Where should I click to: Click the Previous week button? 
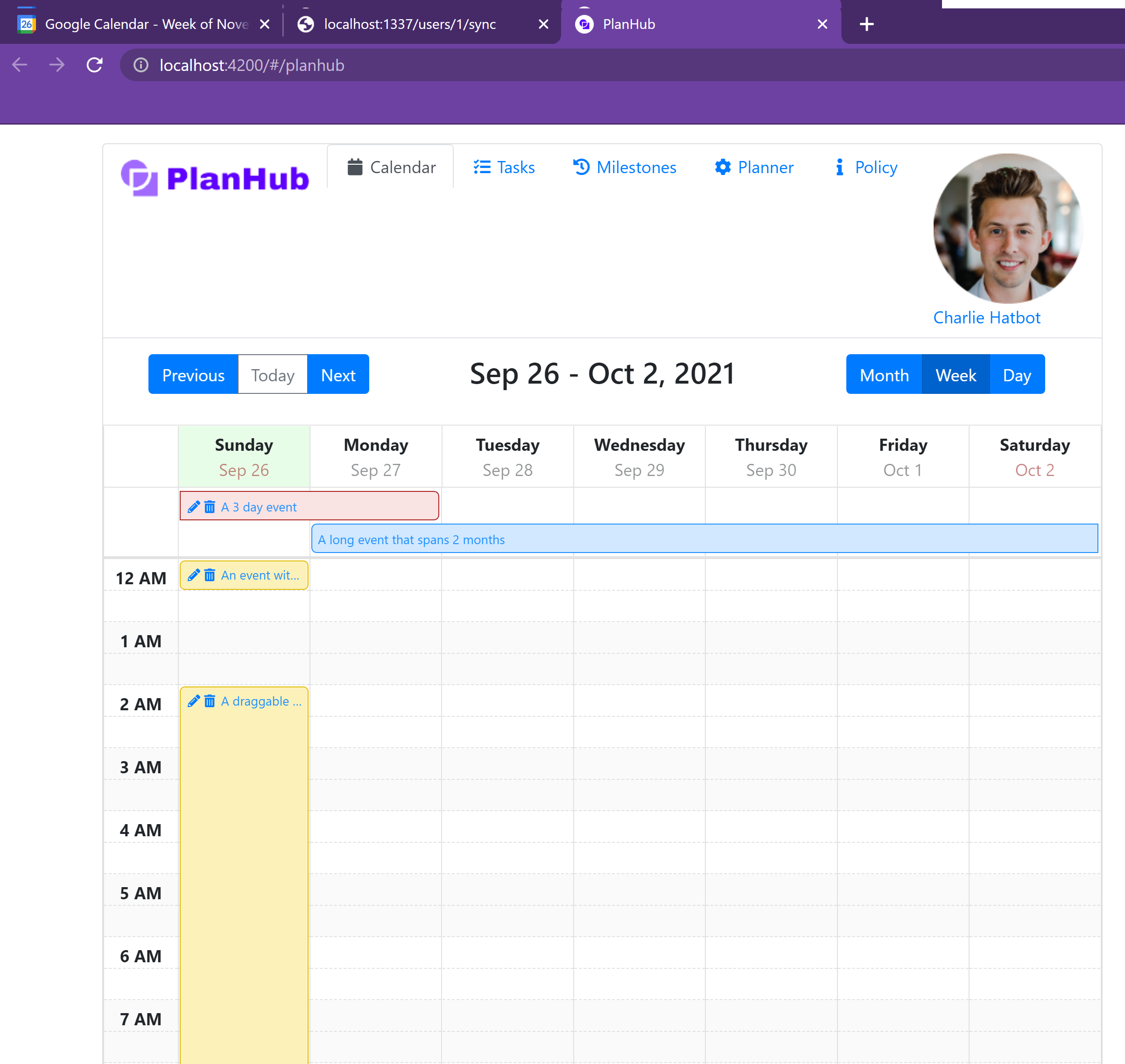click(x=193, y=375)
